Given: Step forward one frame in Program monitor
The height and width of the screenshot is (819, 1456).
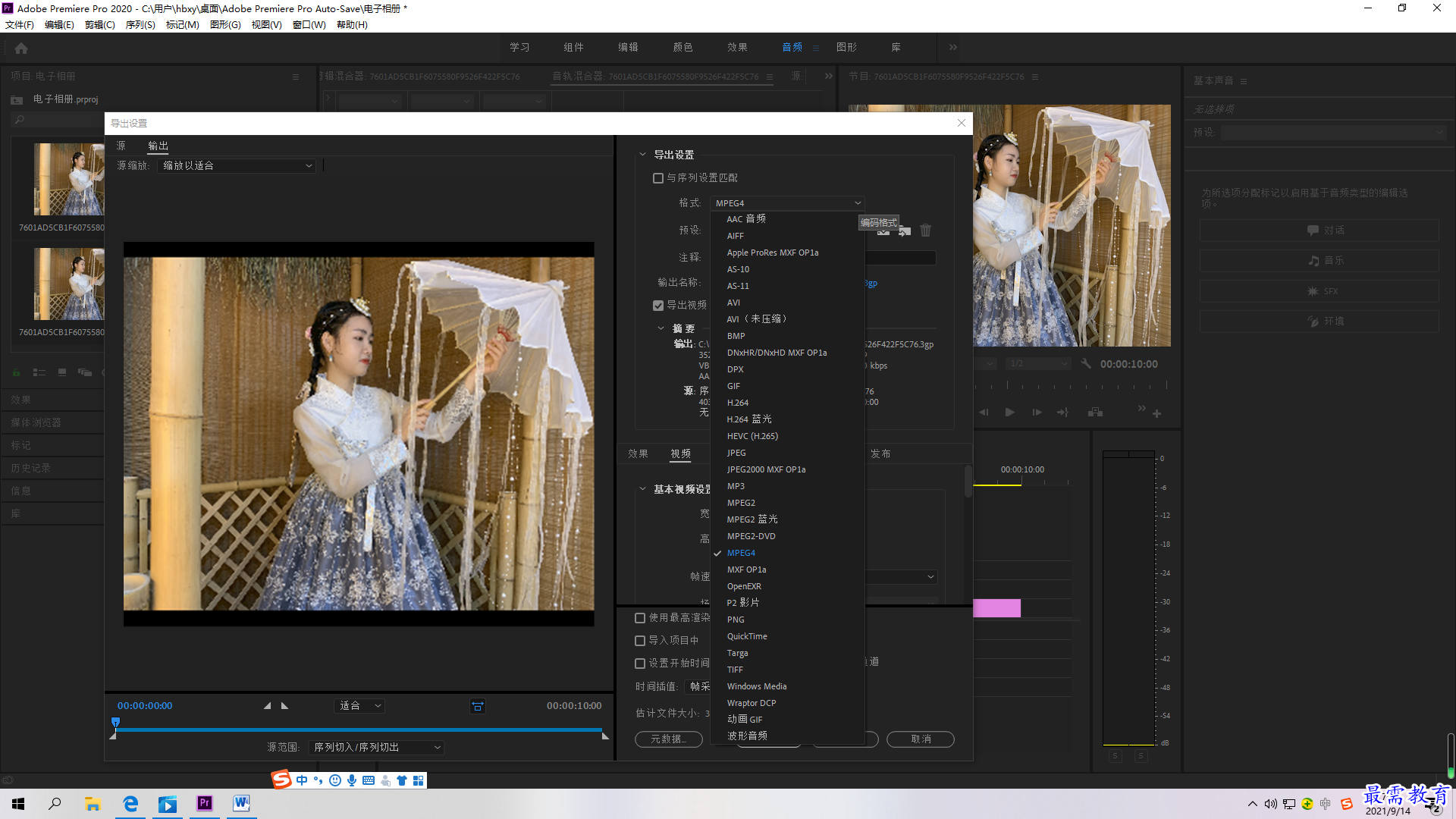Looking at the screenshot, I should (x=1037, y=412).
